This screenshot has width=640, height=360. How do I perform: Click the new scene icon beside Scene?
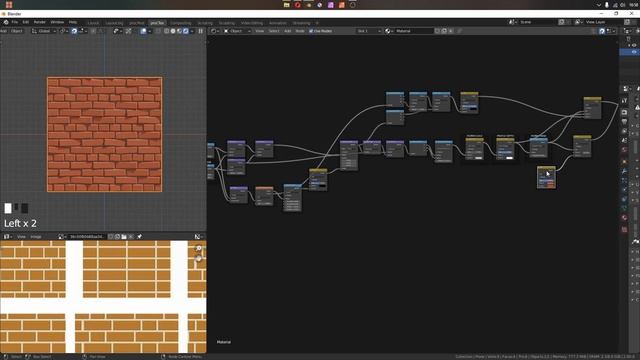(562, 22)
